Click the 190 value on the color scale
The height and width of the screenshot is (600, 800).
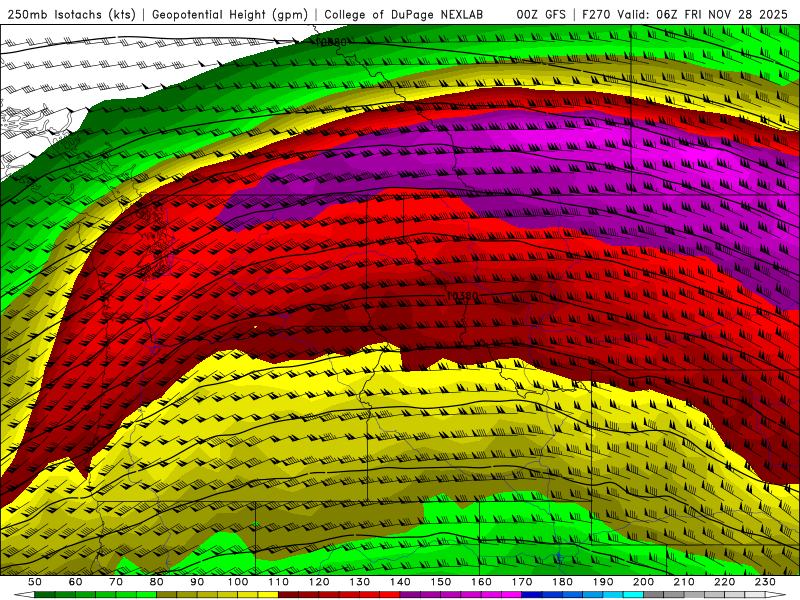[x=603, y=582]
